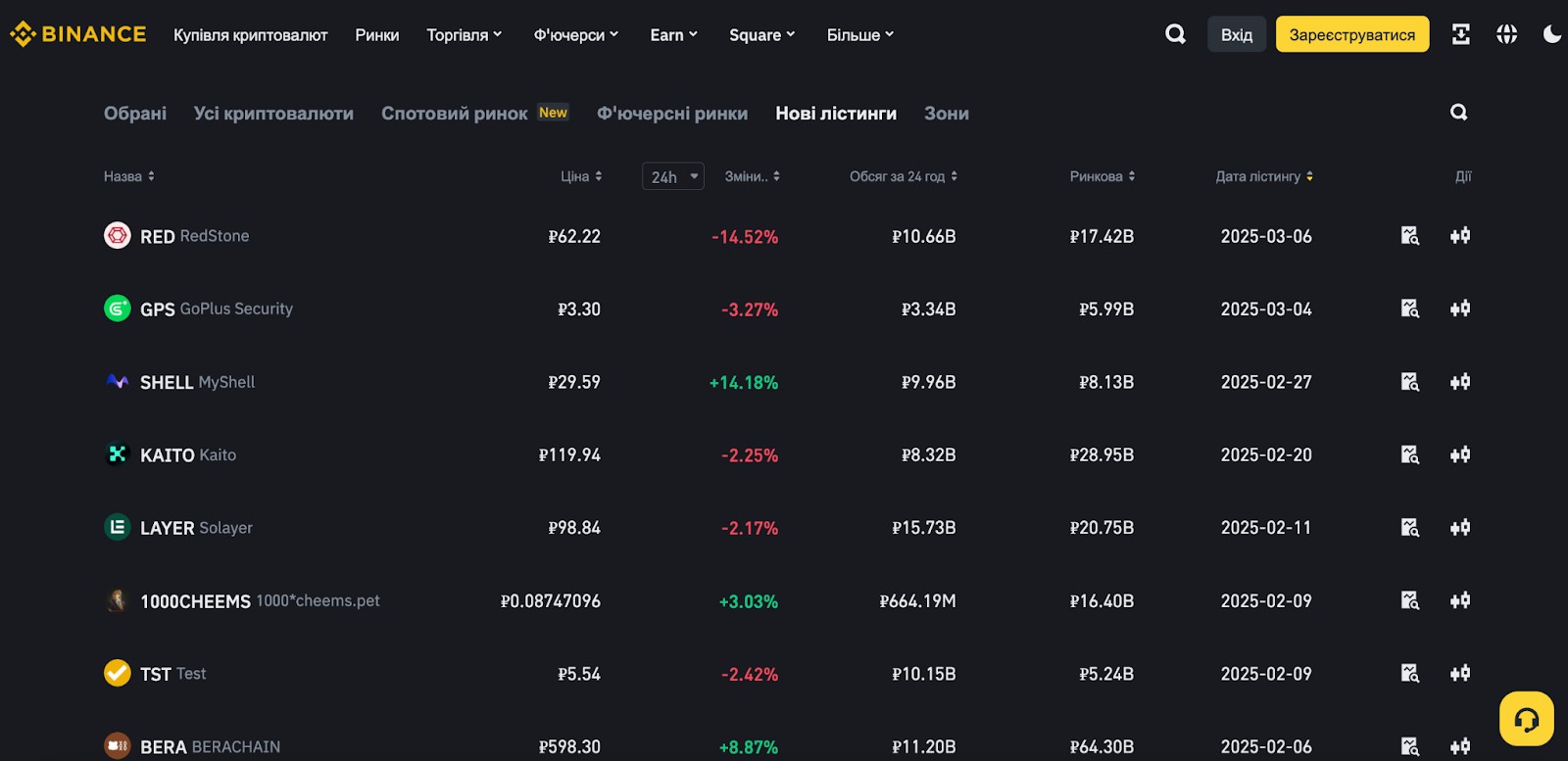Sort by Дата лістингу column
The width and height of the screenshot is (1568, 761).
pyautogui.click(x=1264, y=176)
